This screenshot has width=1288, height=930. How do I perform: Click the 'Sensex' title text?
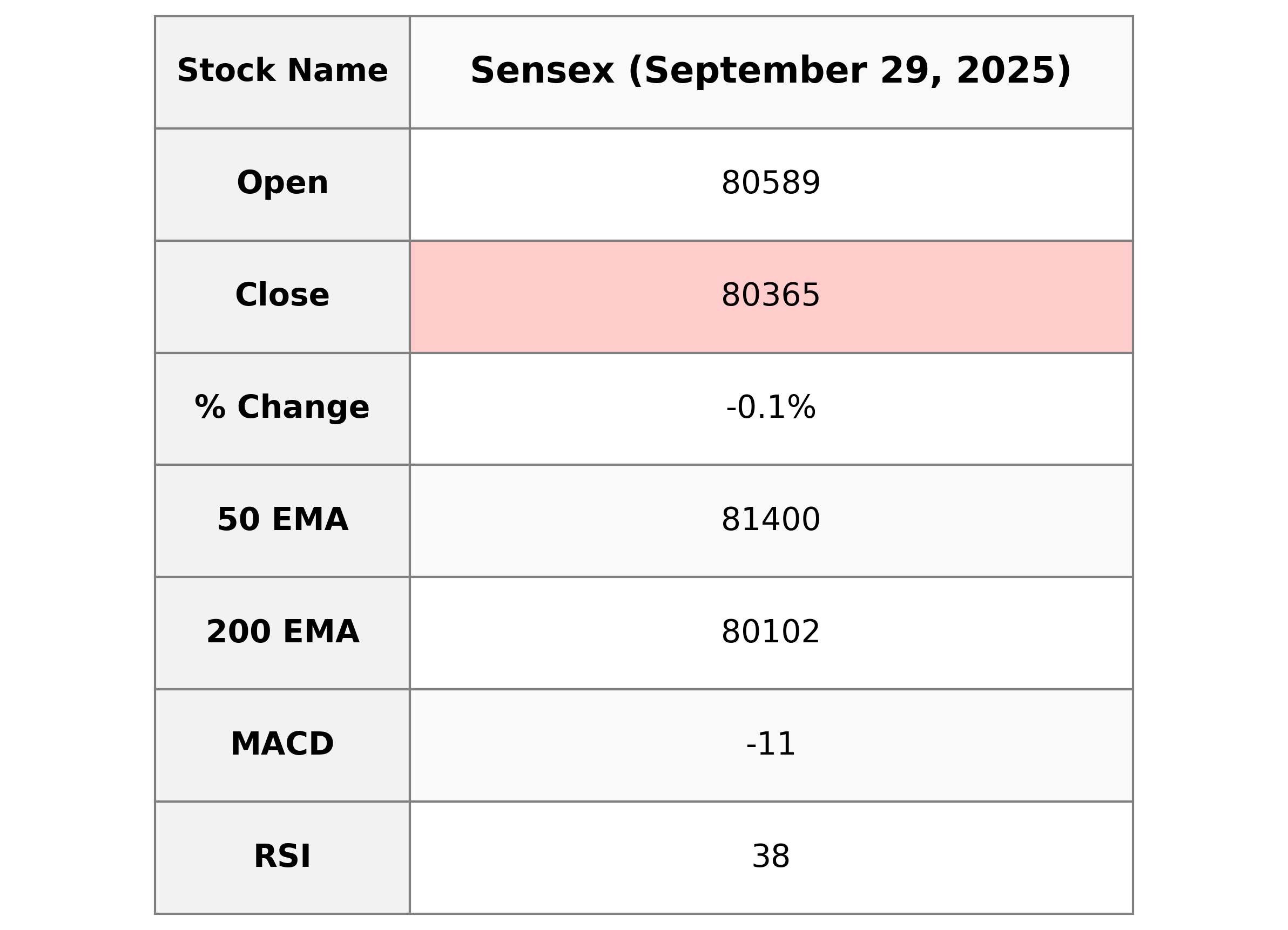click(542, 71)
